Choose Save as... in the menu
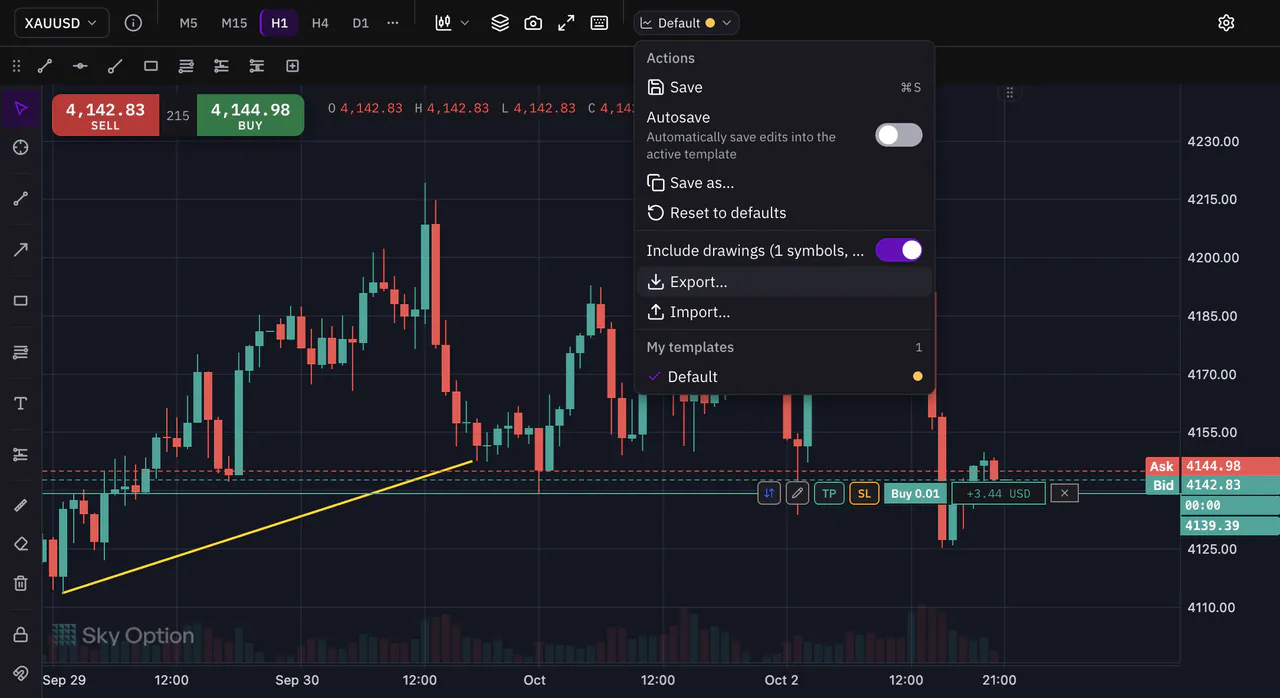Screen dimensions: 1280x698 click(x=784, y=183)
